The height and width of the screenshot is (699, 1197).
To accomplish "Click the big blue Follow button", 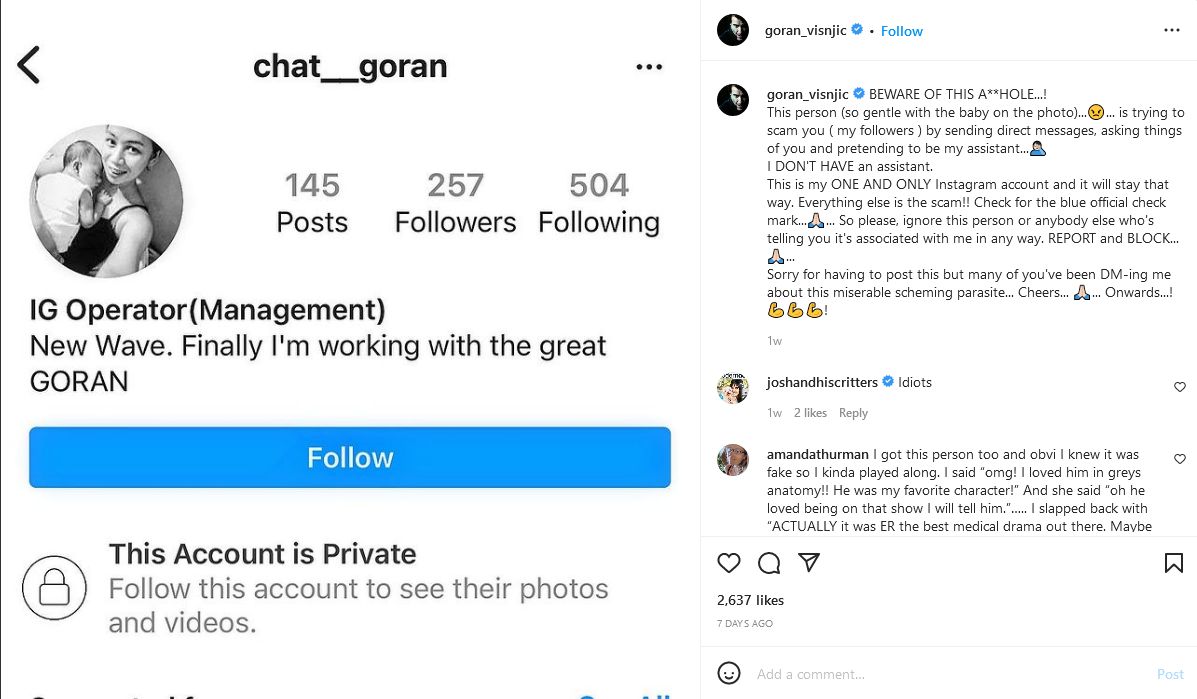I will click(x=350, y=458).
